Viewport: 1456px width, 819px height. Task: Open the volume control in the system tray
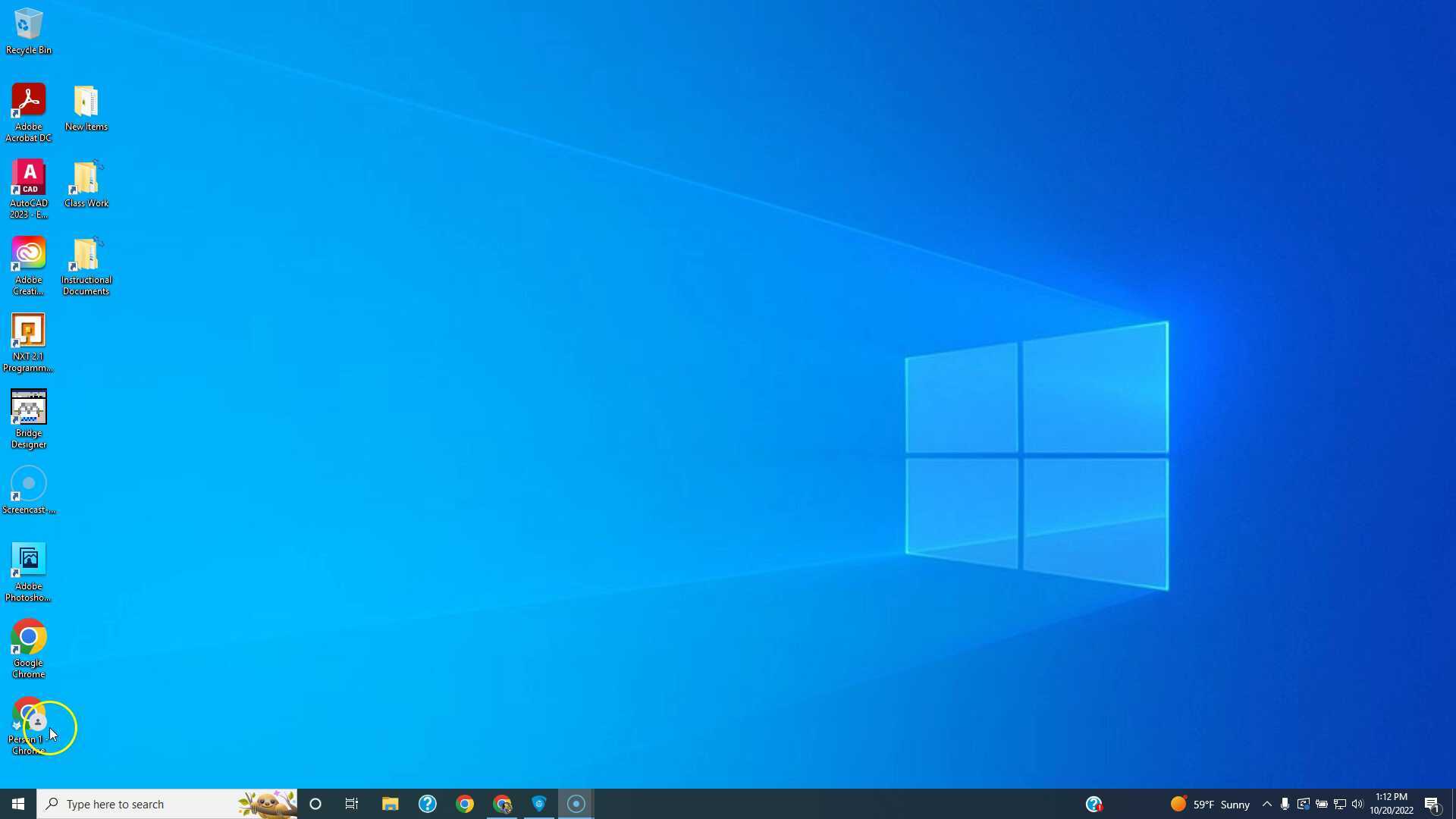coord(1357,803)
